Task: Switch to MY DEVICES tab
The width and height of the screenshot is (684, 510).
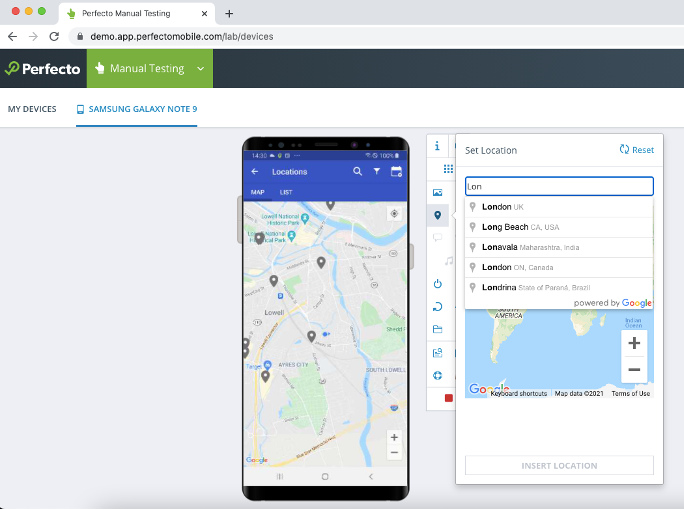Action: (x=32, y=109)
